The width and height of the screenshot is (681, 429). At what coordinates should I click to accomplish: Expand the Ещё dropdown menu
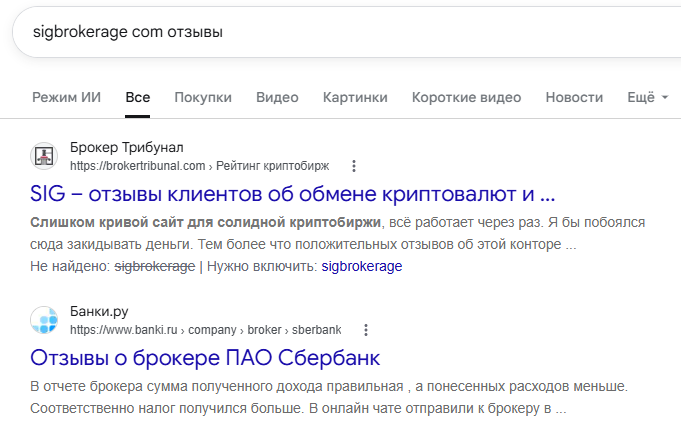coord(648,97)
